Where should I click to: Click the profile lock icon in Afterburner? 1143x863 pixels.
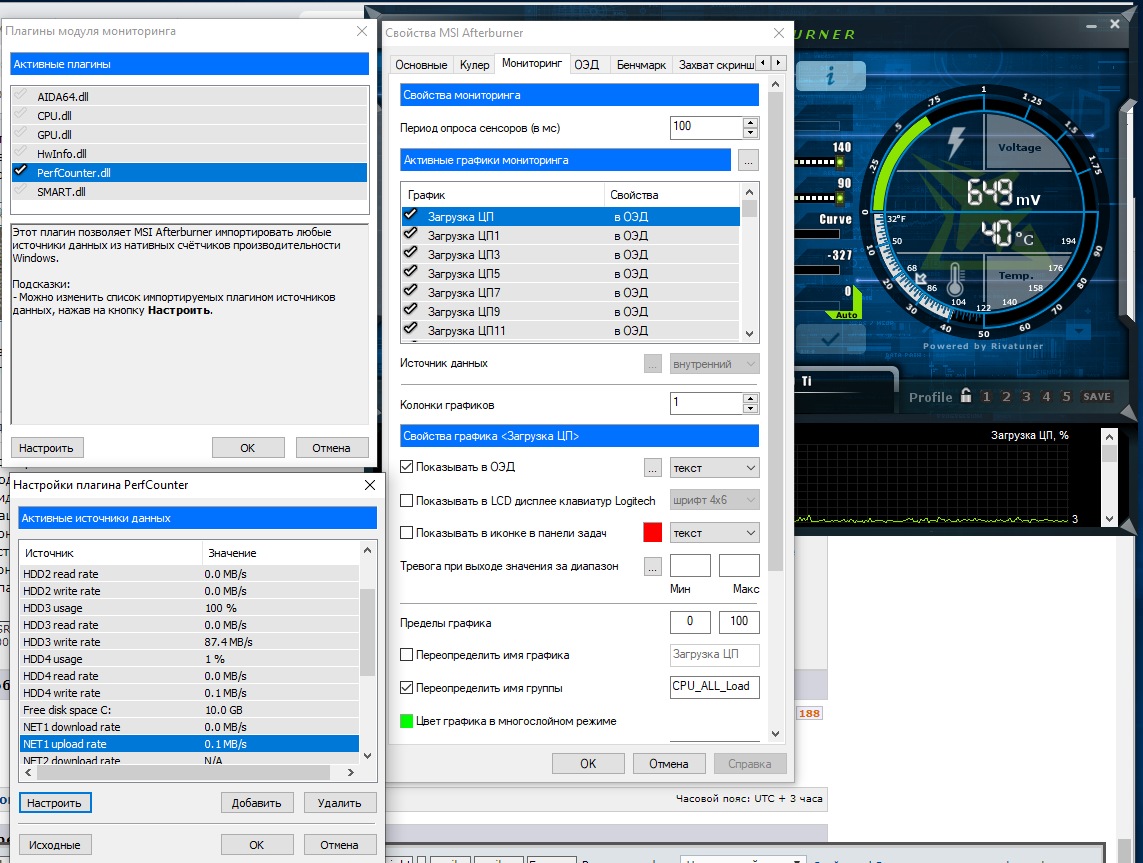966,396
